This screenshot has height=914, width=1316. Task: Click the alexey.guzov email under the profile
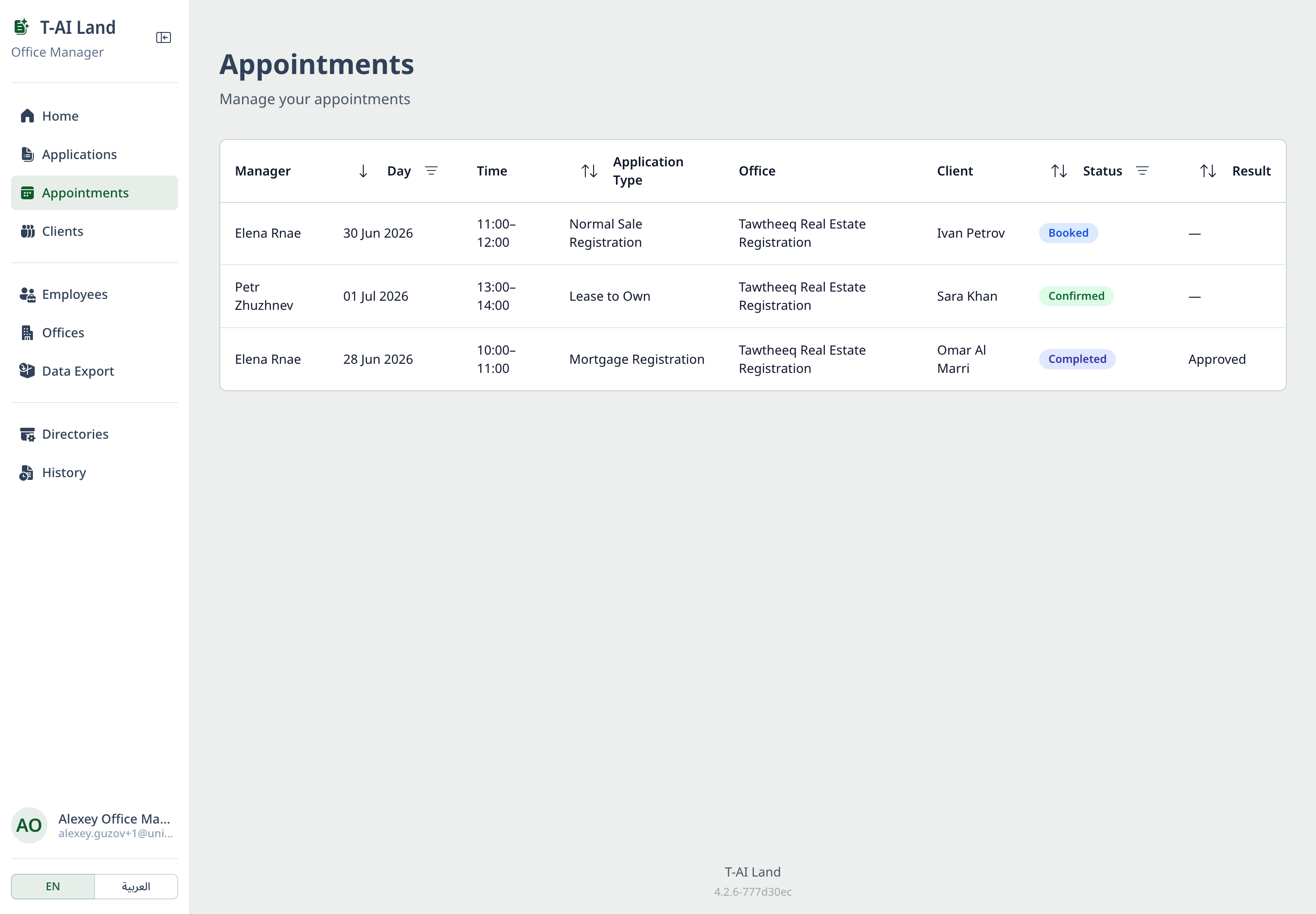[x=116, y=834]
